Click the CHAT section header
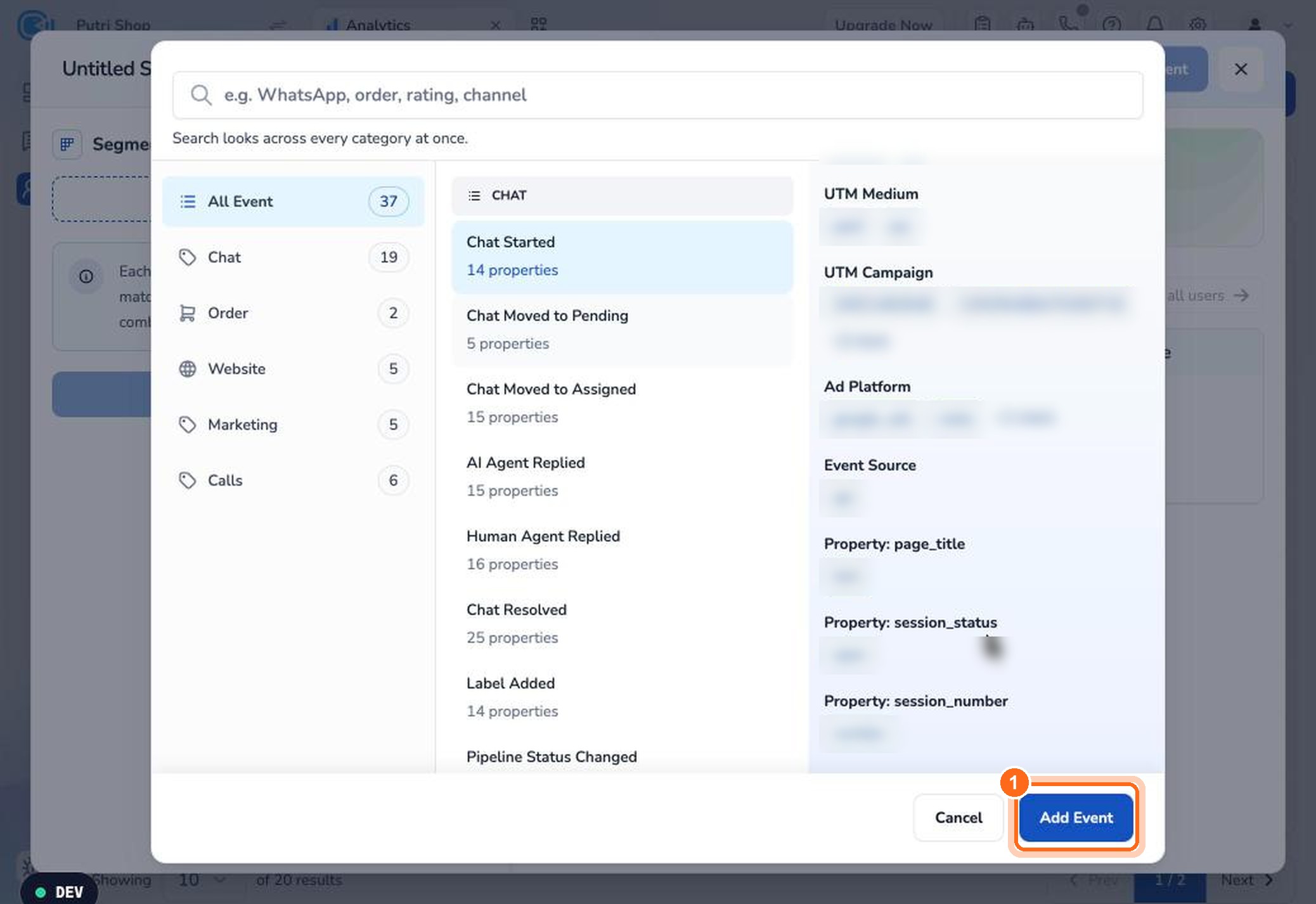Image resolution: width=1316 pixels, height=904 pixels. 622,195
